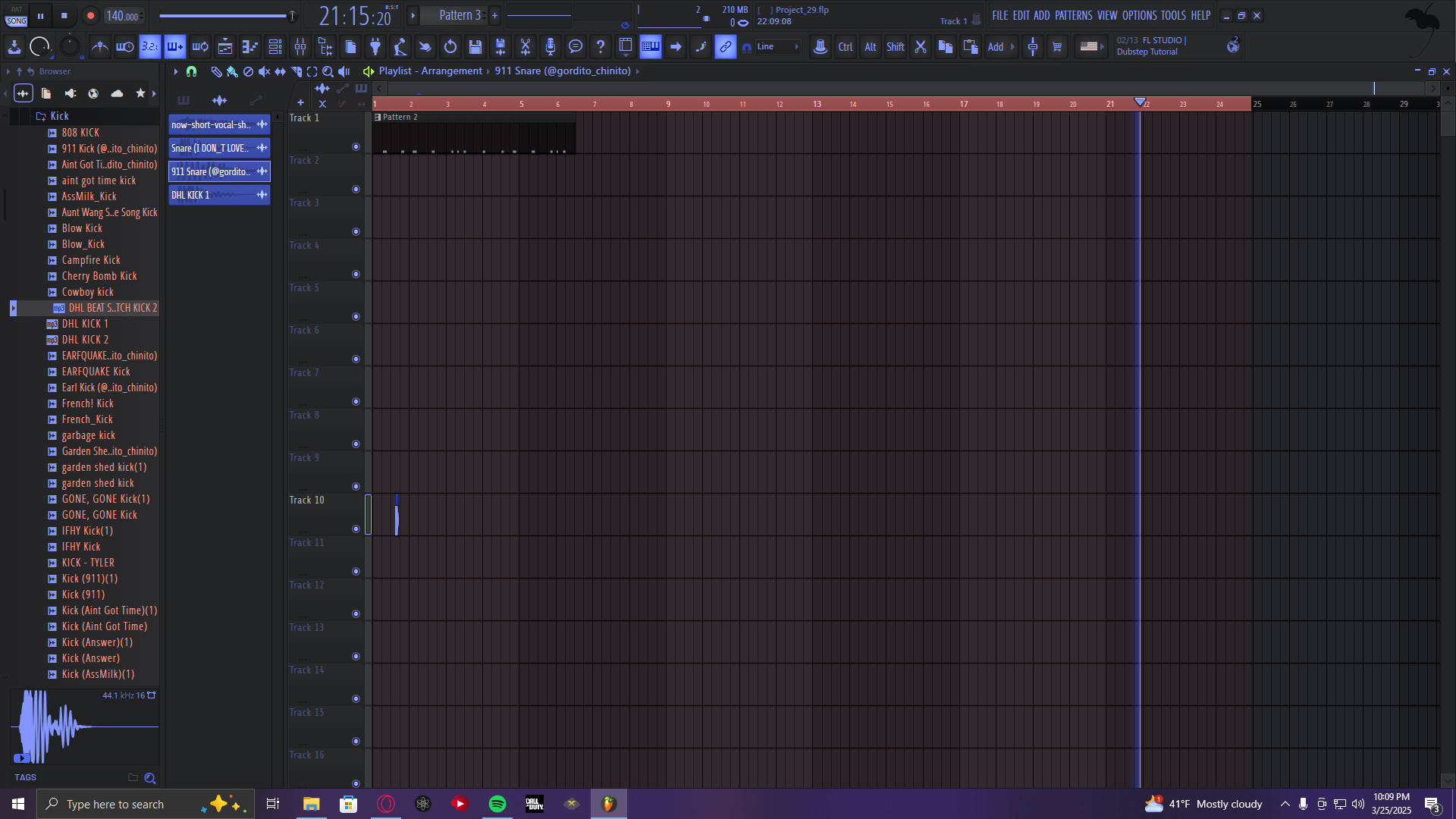Open the help question mark icon
1456x819 pixels.
[x=601, y=47]
